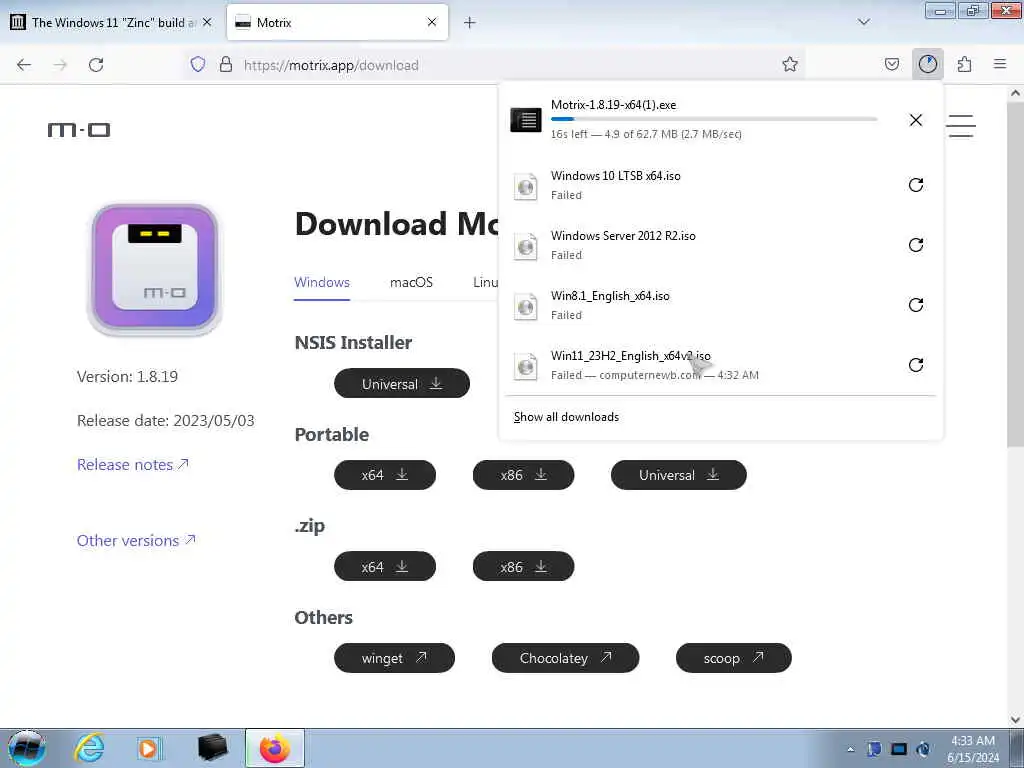Viewport: 1024px width, 768px height.
Task: Open the scoop install link
Action: tap(733, 658)
